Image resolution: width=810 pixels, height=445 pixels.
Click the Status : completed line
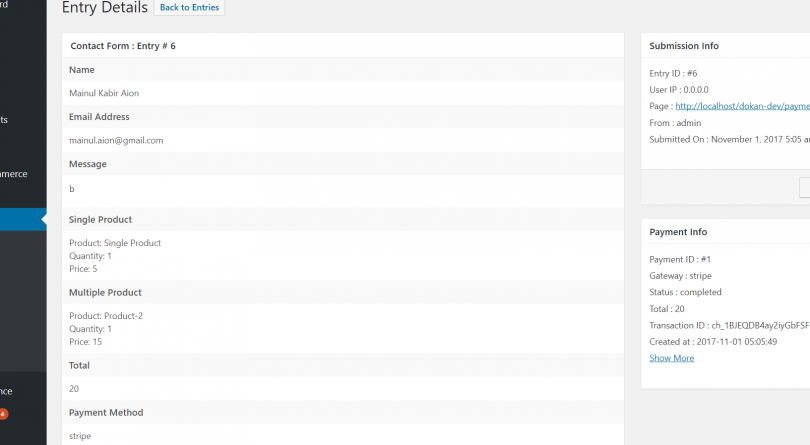coord(685,292)
